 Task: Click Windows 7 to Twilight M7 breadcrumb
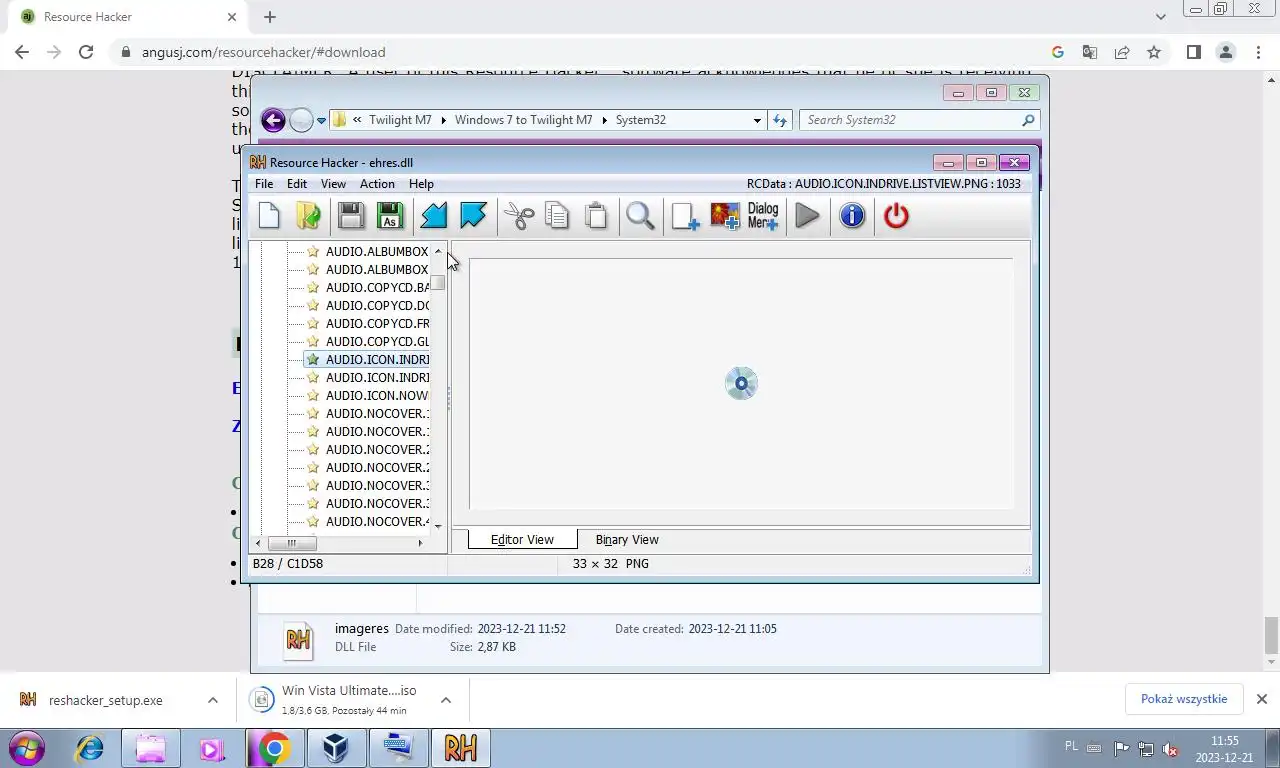(523, 120)
